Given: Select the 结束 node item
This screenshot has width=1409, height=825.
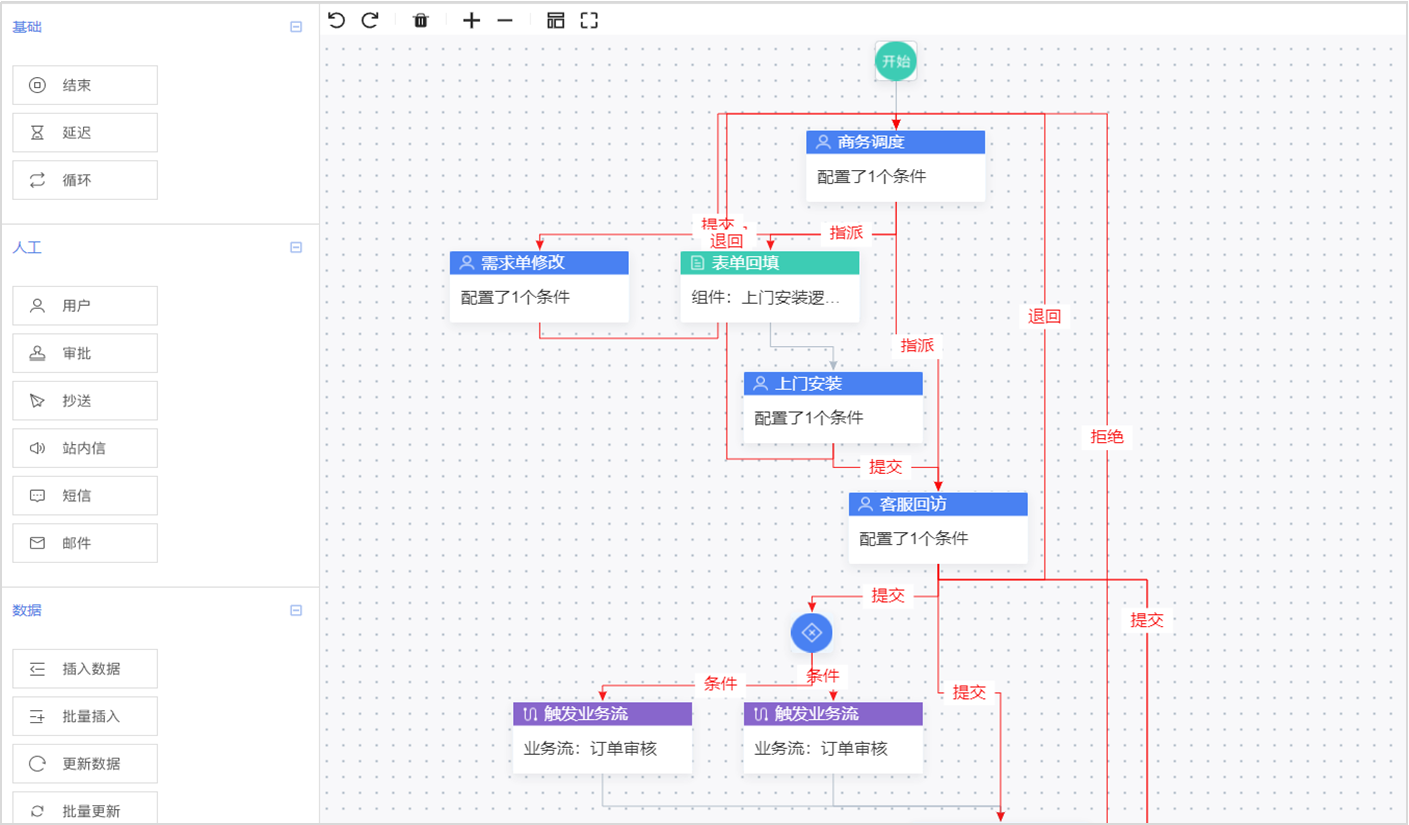Looking at the screenshot, I should (85, 85).
